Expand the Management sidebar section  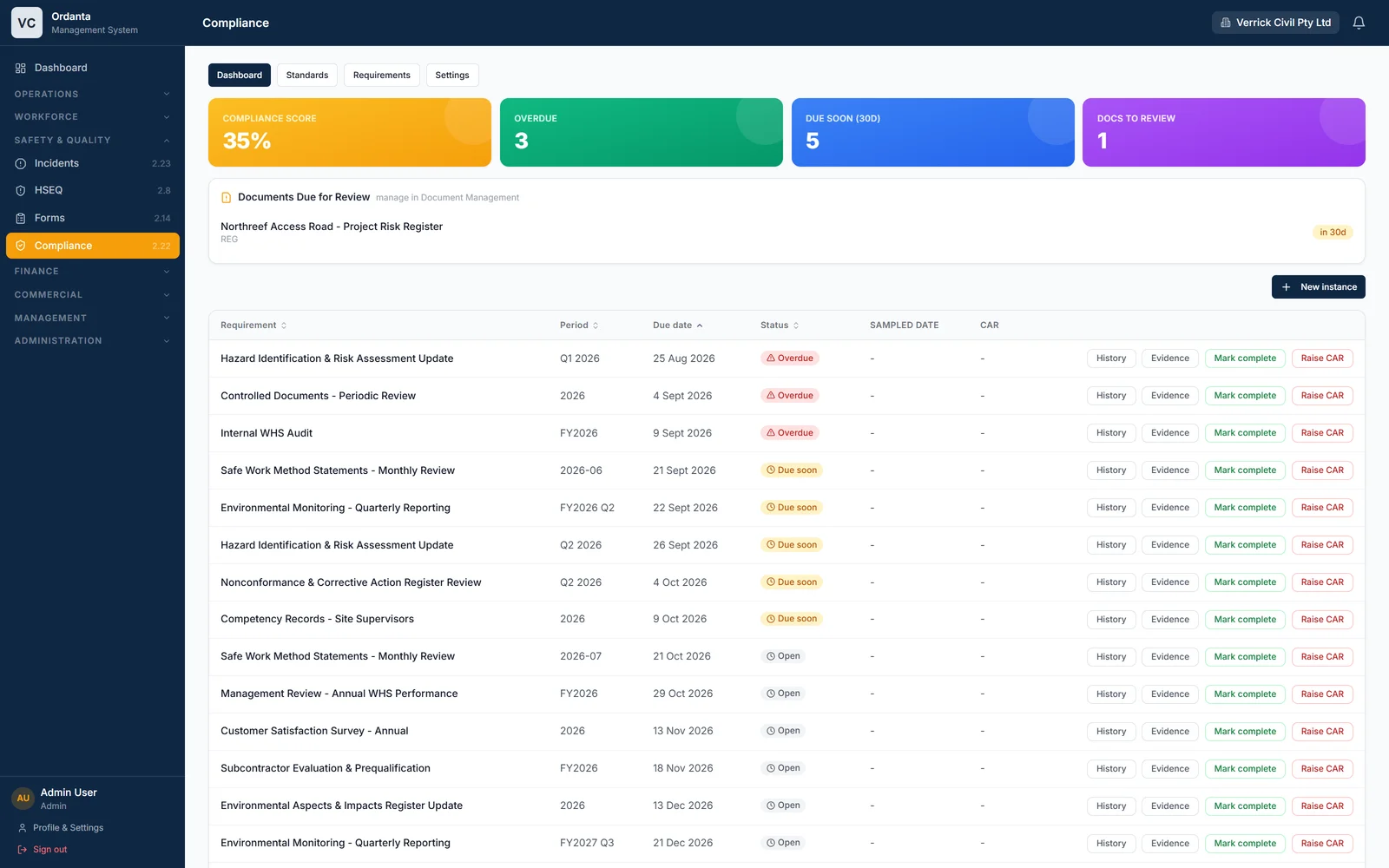click(92, 318)
